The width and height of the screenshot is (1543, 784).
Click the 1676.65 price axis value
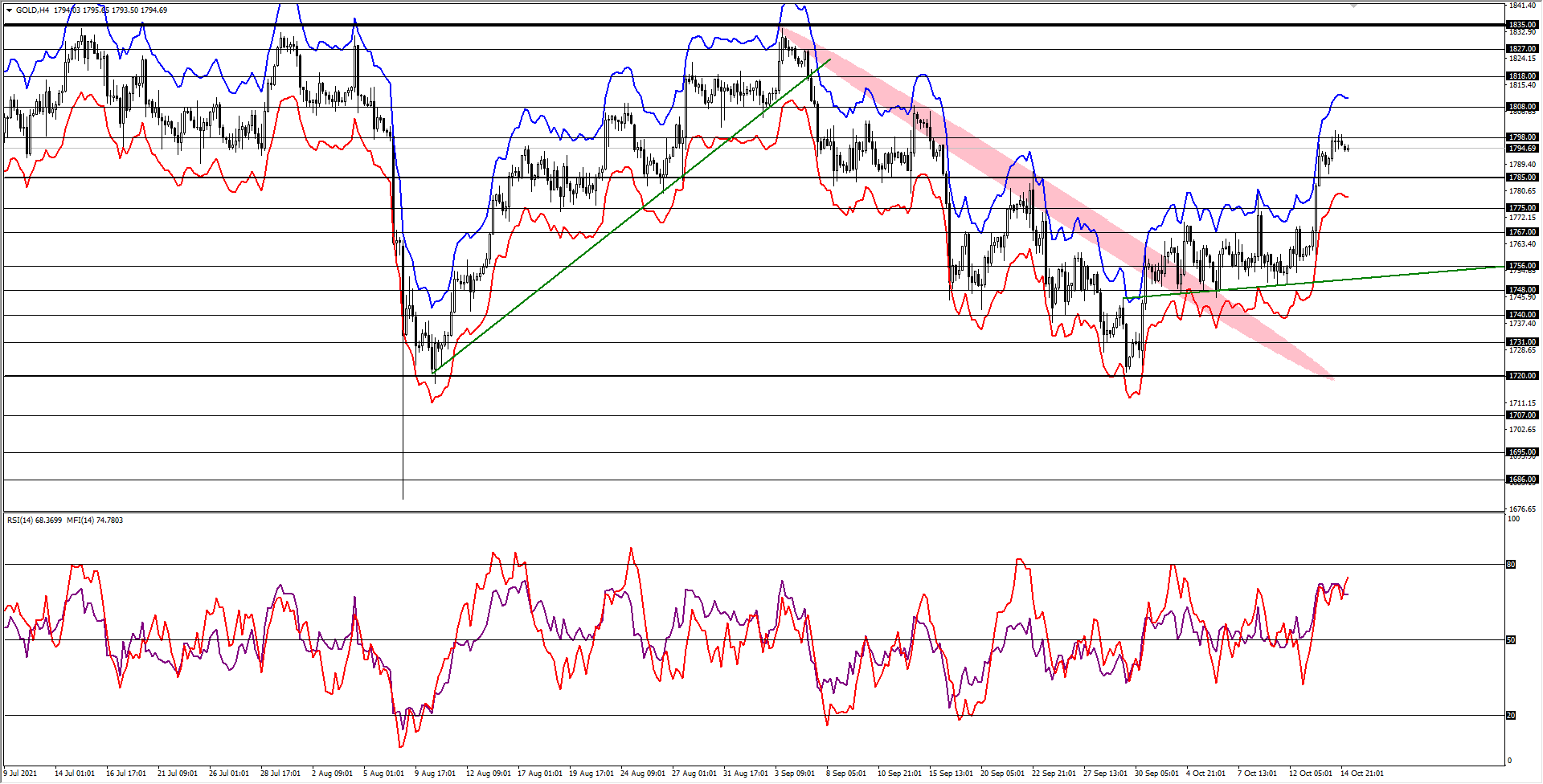pos(1522,509)
